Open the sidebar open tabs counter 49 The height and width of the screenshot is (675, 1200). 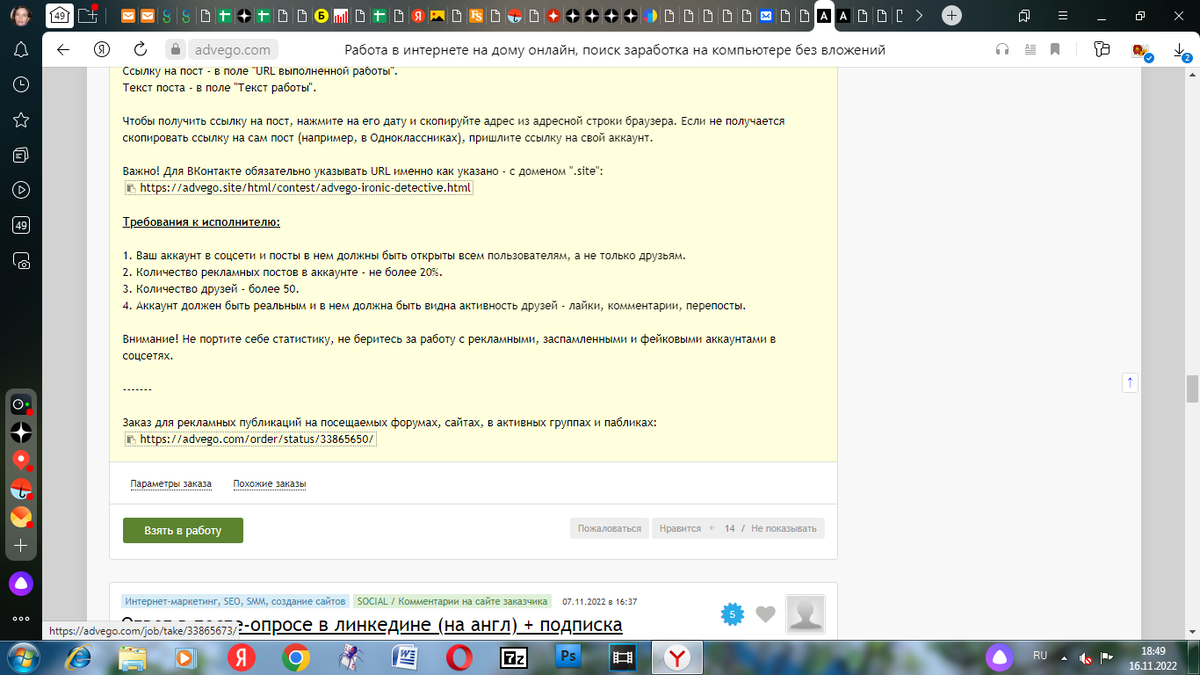click(x=21, y=225)
